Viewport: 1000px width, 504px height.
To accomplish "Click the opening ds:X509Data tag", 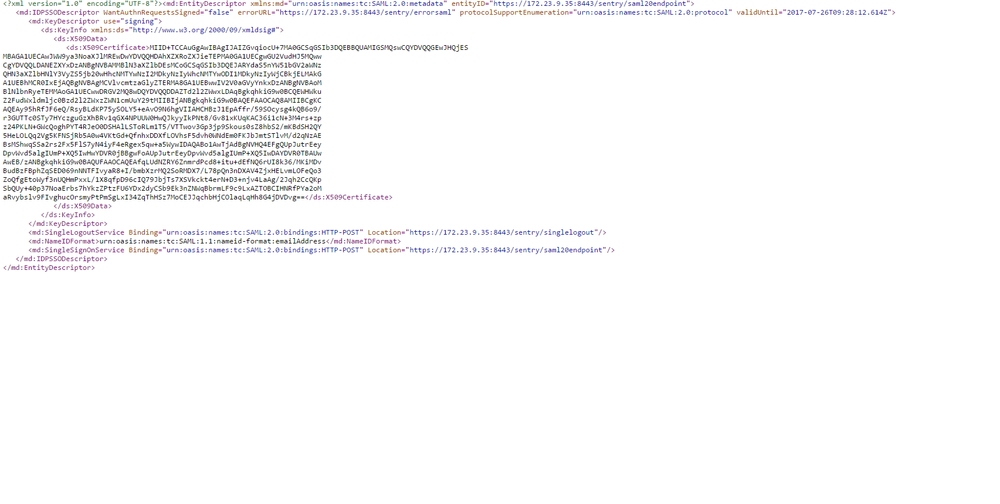I will point(80,39).
